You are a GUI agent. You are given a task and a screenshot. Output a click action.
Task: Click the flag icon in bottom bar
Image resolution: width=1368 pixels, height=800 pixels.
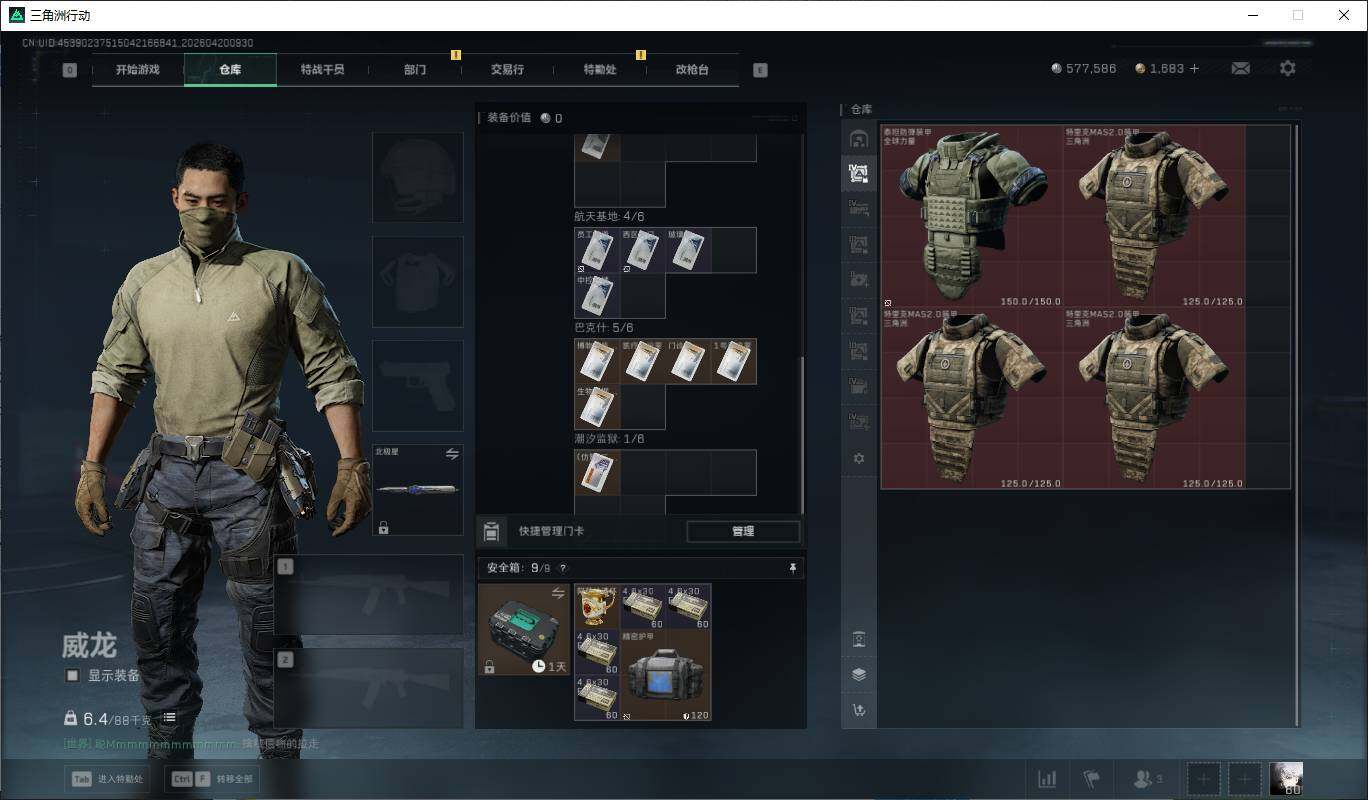pos(1091,778)
